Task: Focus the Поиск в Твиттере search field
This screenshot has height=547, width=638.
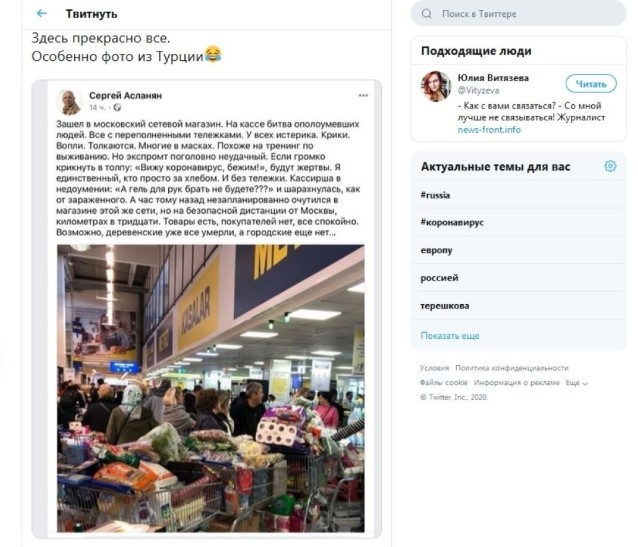Action: 518,13
